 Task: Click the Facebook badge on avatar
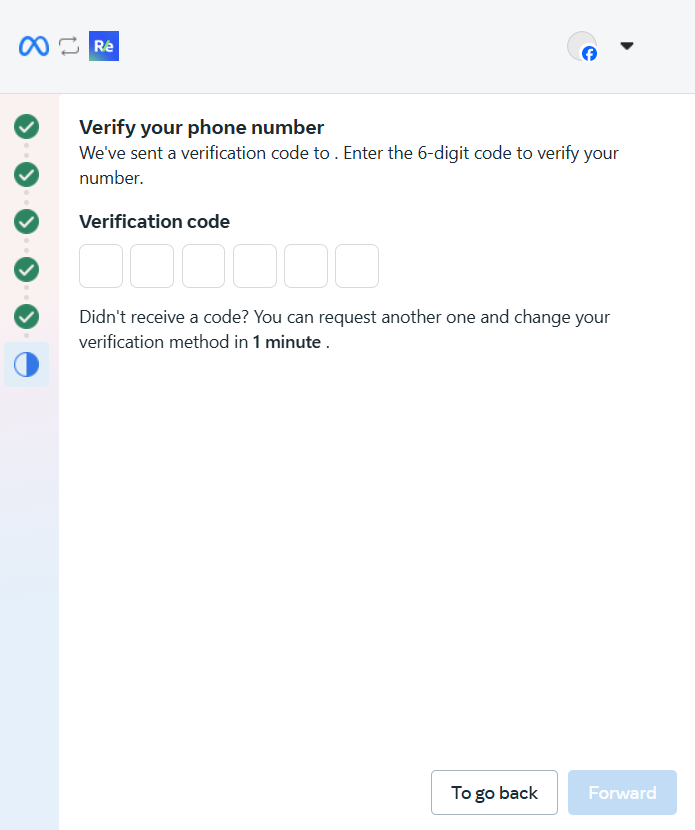click(x=590, y=54)
